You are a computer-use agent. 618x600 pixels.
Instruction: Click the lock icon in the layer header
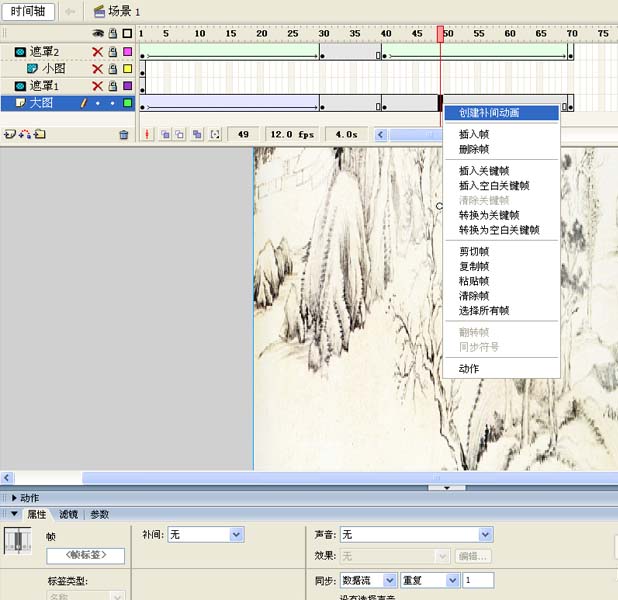113,33
